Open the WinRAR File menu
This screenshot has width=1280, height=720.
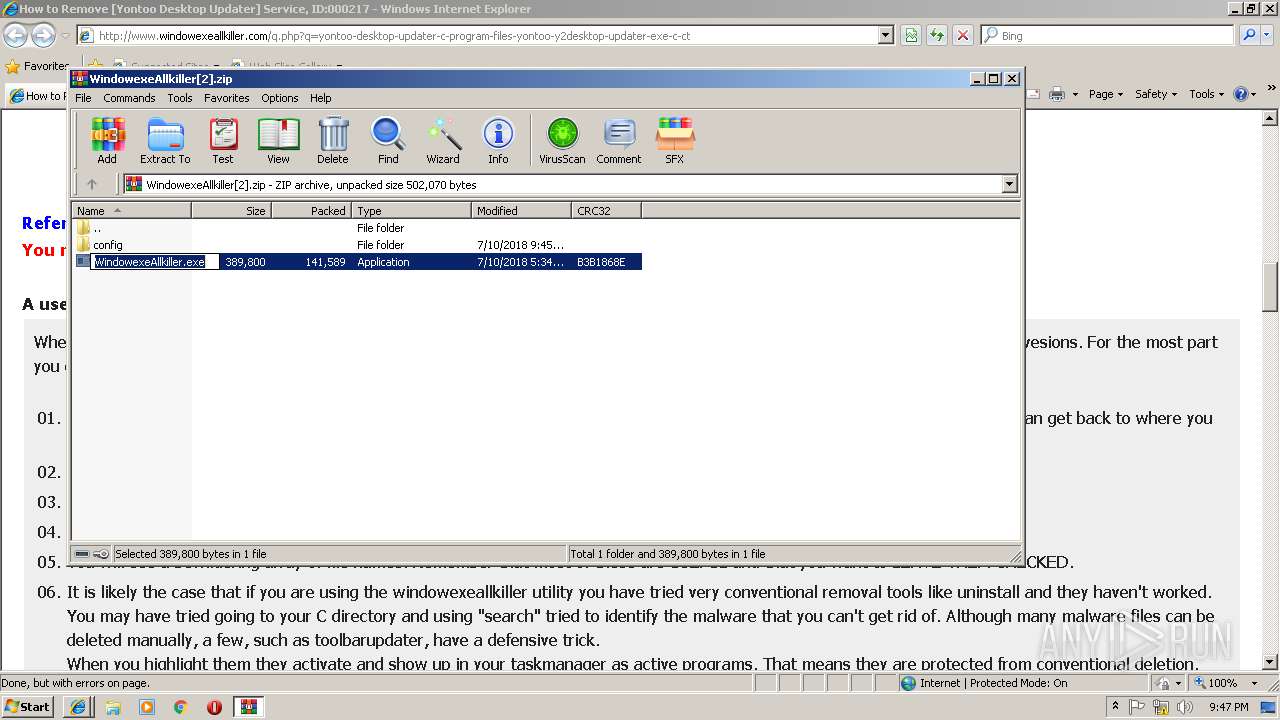(83, 98)
